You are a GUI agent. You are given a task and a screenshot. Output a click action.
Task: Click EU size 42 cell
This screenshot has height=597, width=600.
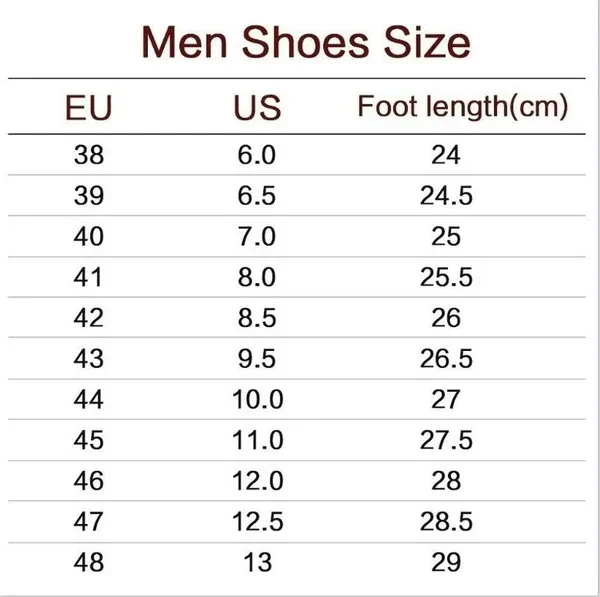click(x=88, y=318)
